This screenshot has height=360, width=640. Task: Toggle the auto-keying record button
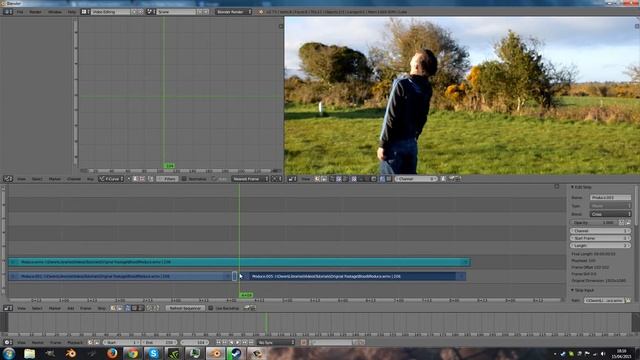pos(303,342)
